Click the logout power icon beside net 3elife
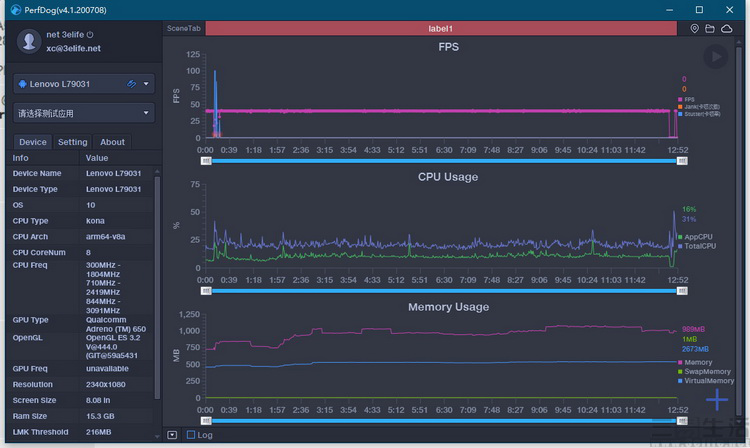 click(90, 34)
